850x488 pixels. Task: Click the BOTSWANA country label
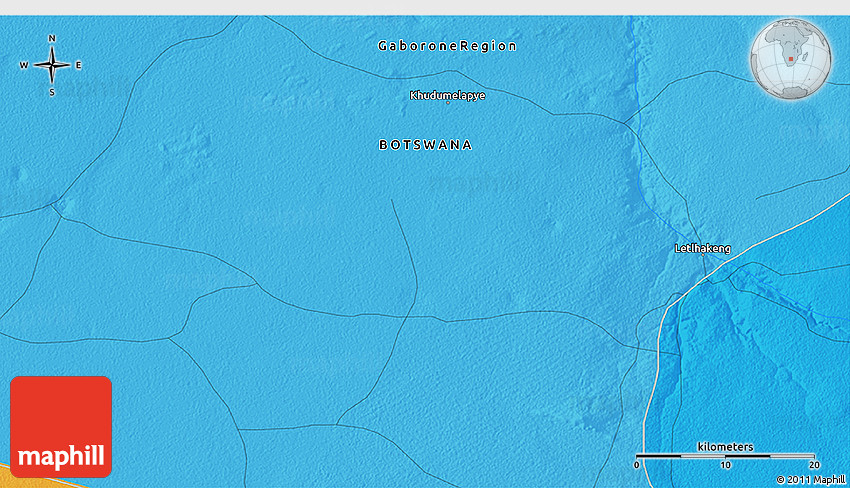[x=426, y=145]
